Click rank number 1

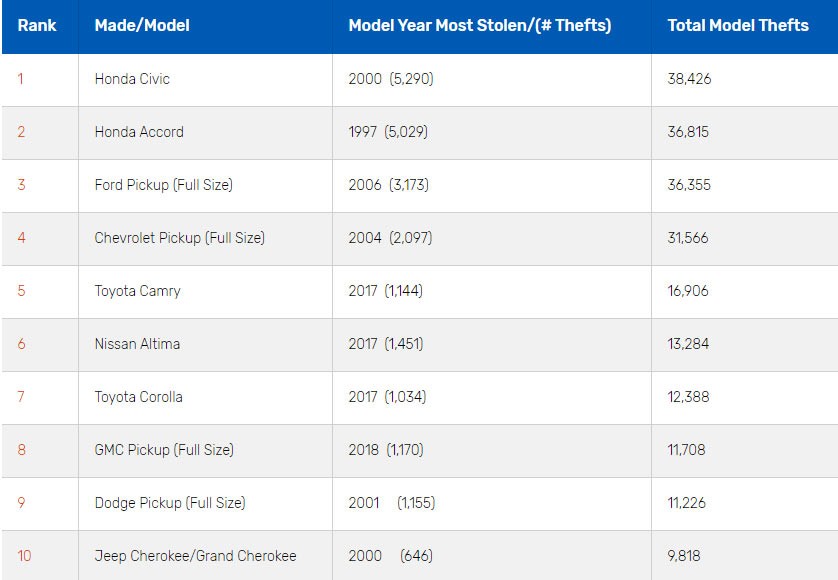(x=20, y=79)
